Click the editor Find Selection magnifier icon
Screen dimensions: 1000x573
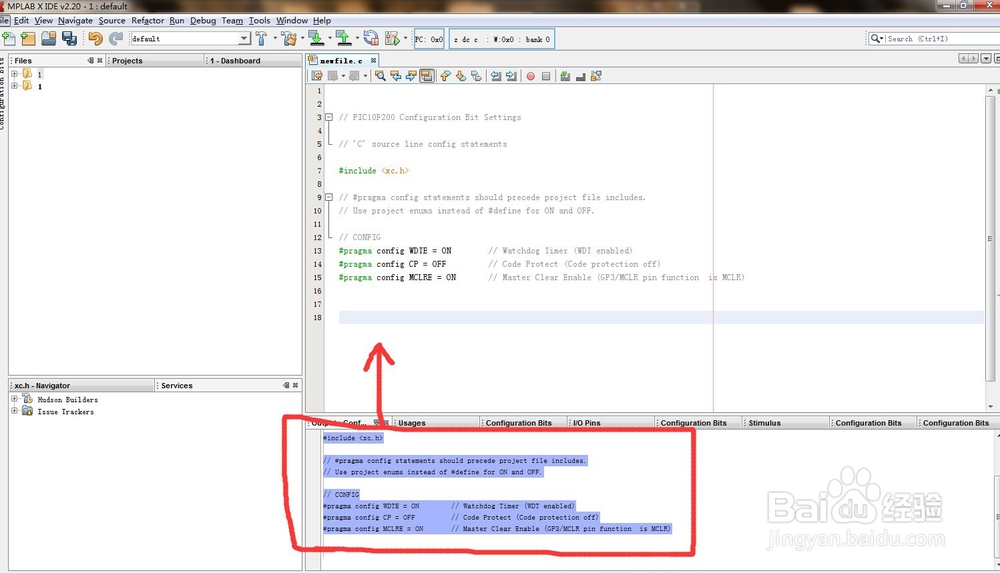pyautogui.click(x=380, y=76)
